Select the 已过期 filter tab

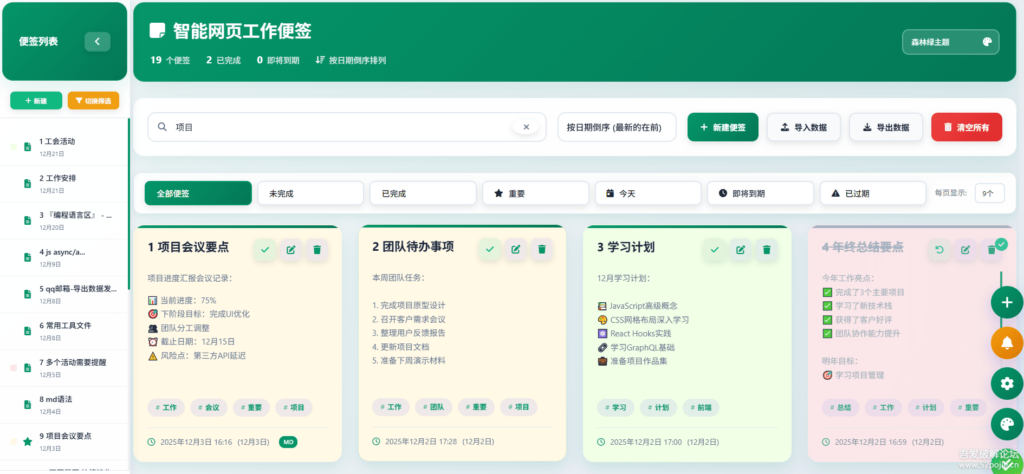873,193
